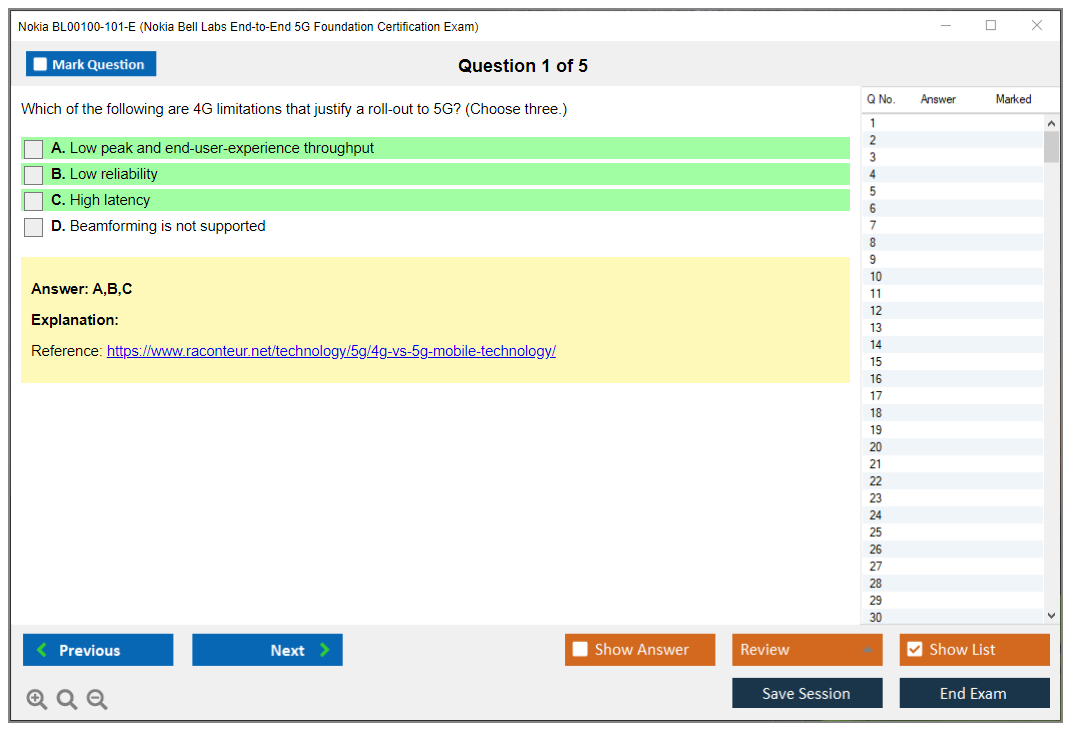Go to the Next question
Viewport: 1075px width, 735px height.
[x=267, y=650]
